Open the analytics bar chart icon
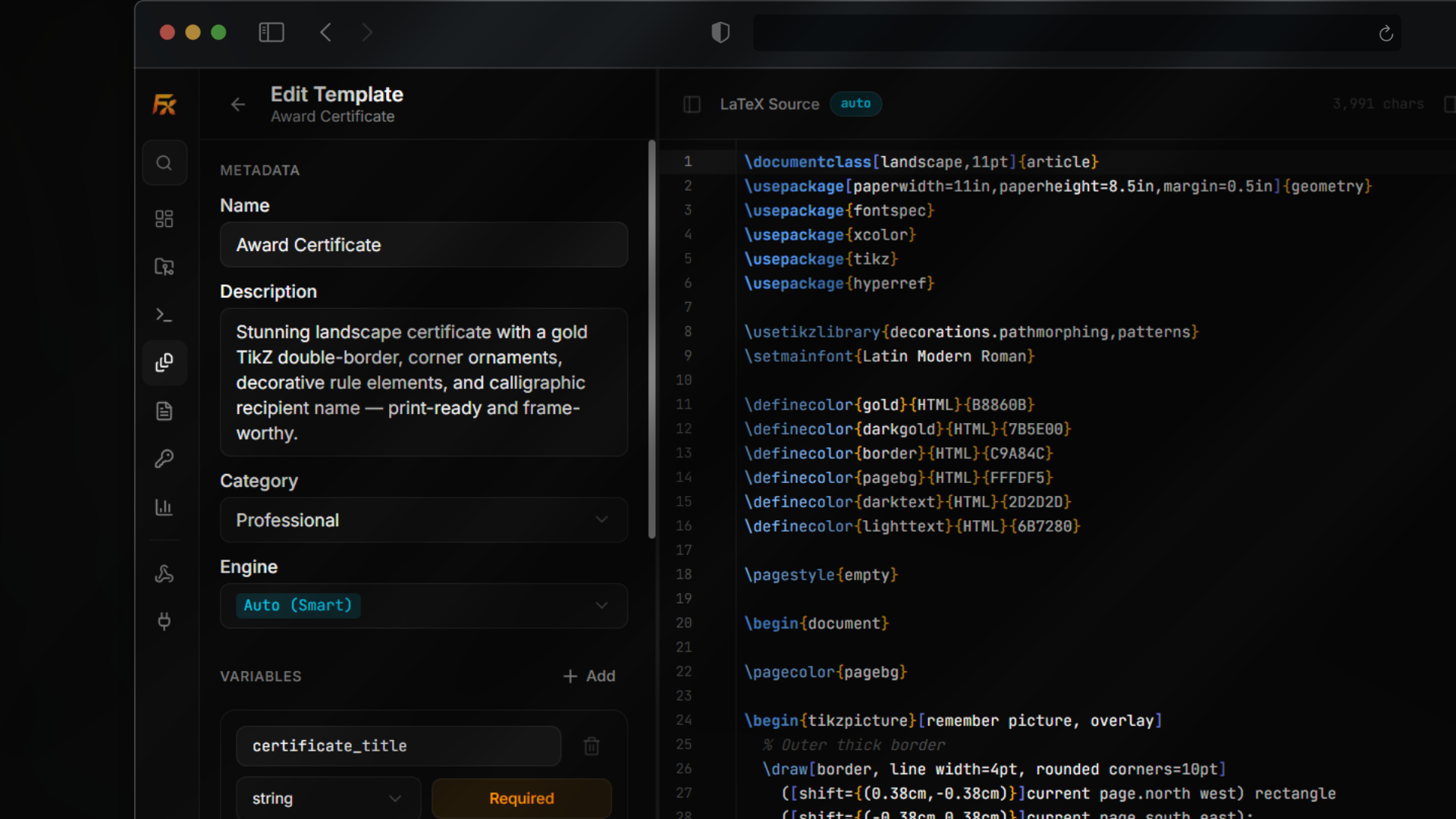This screenshot has width=1456, height=819. click(164, 507)
